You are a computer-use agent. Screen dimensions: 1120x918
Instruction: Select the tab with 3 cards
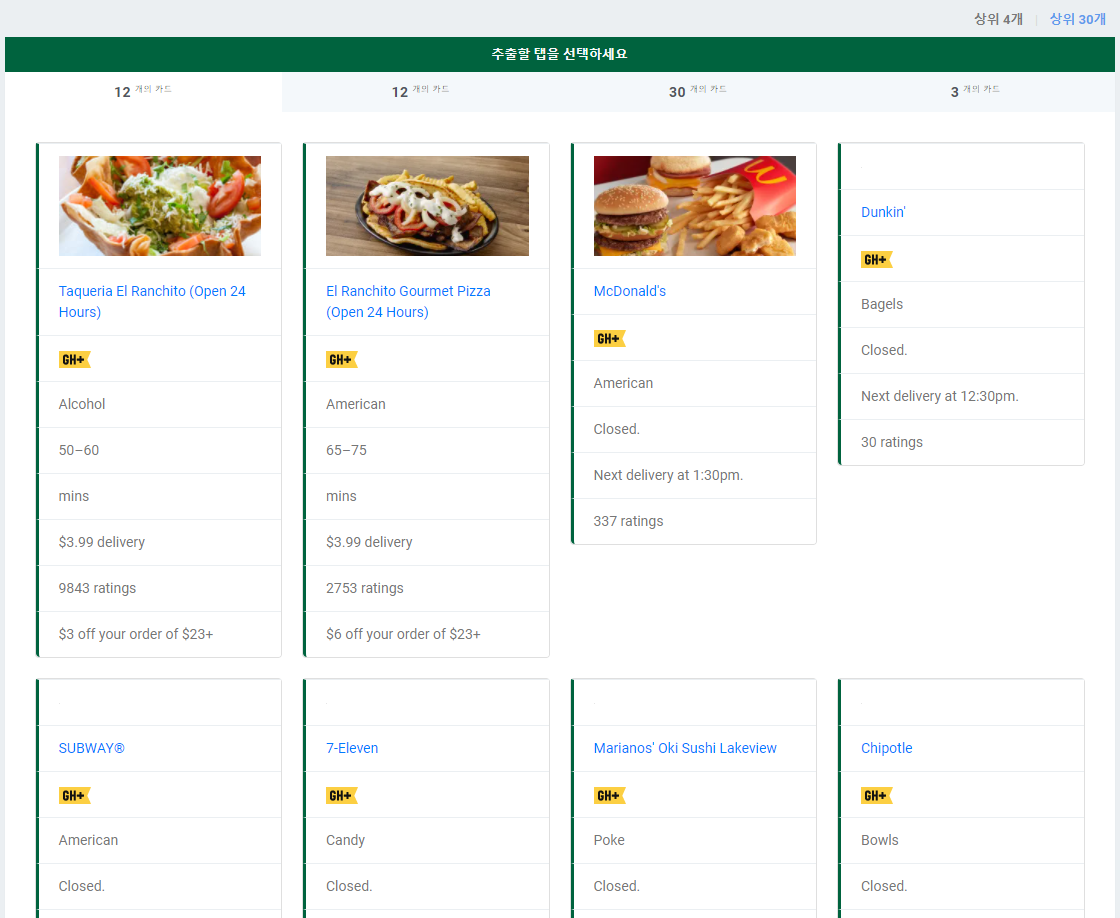pyautogui.click(x=974, y=91)
